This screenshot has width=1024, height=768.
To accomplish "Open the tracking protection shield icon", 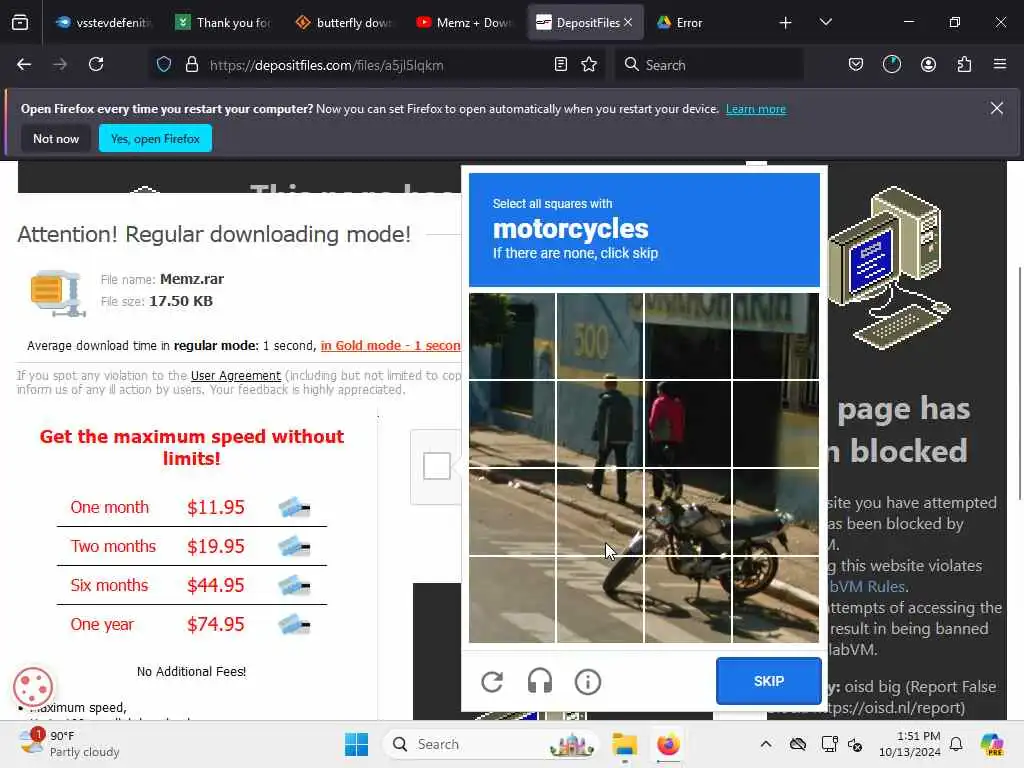I will 164,65.
